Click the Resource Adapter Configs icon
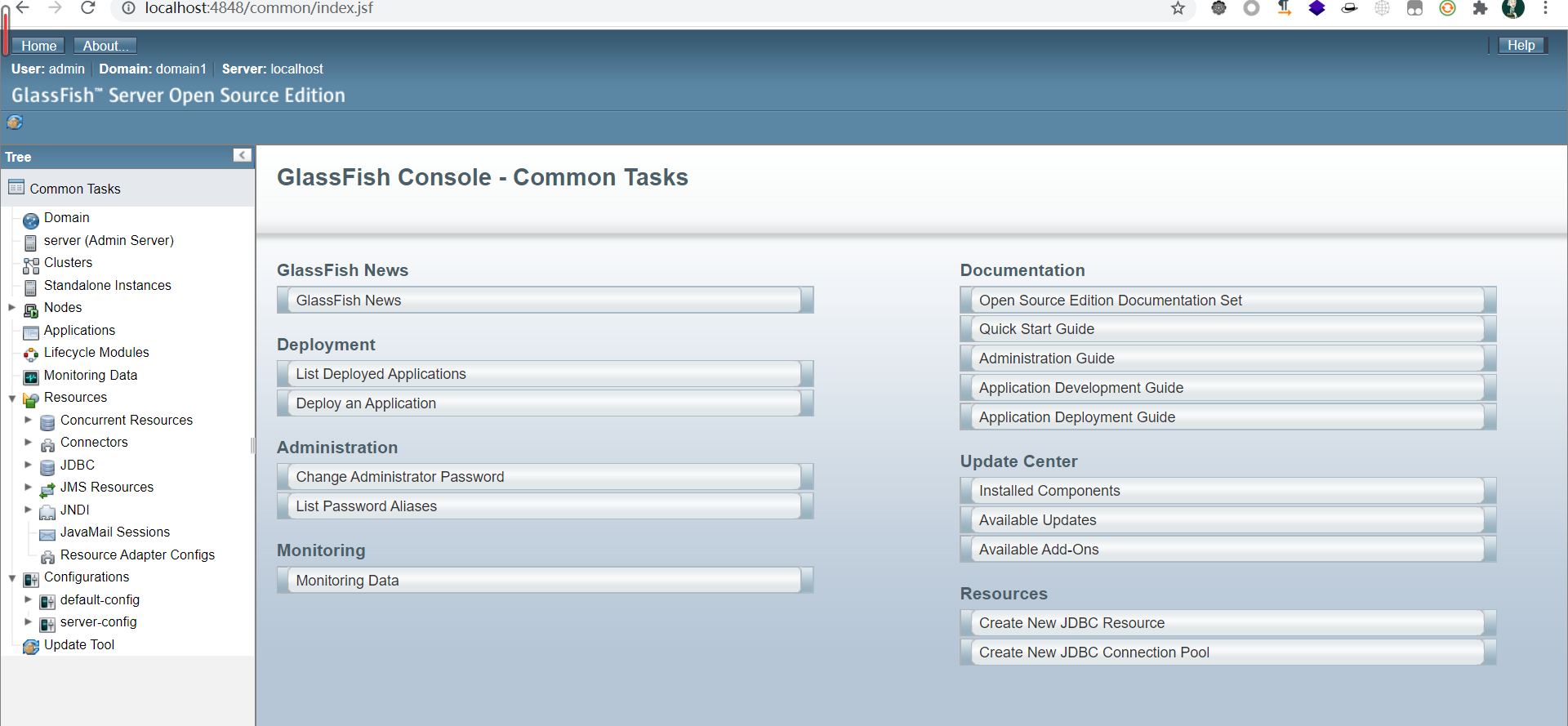This screenshot has height=726, width=1568. [47, 557]
